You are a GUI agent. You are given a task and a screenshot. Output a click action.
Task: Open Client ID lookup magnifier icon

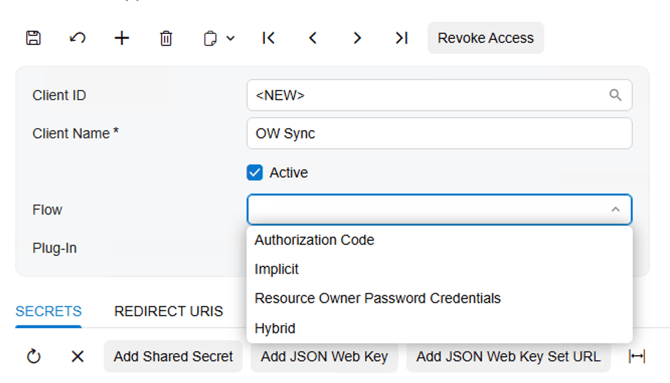pyautogui.click(x=615, y=95)
